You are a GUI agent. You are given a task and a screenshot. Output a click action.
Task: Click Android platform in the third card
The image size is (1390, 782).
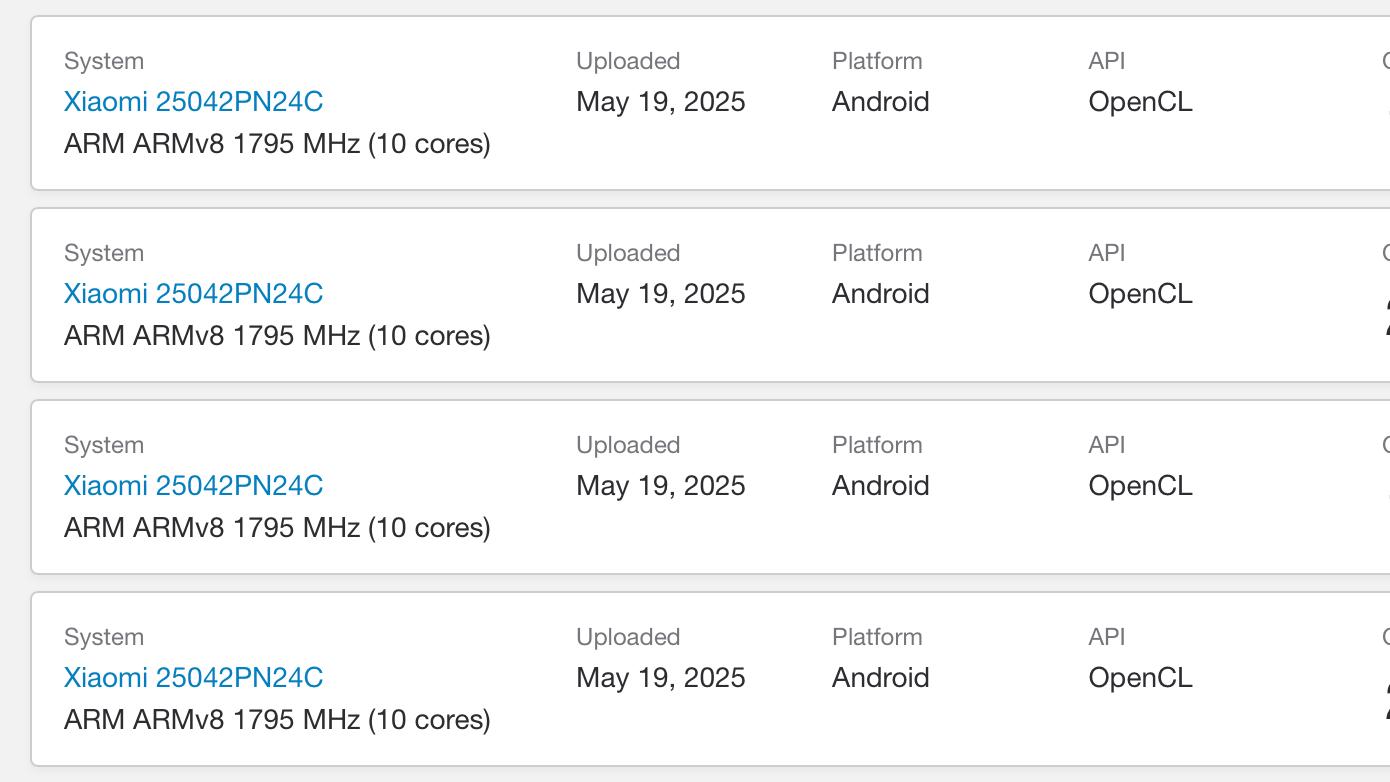click(x=880, y=486)
